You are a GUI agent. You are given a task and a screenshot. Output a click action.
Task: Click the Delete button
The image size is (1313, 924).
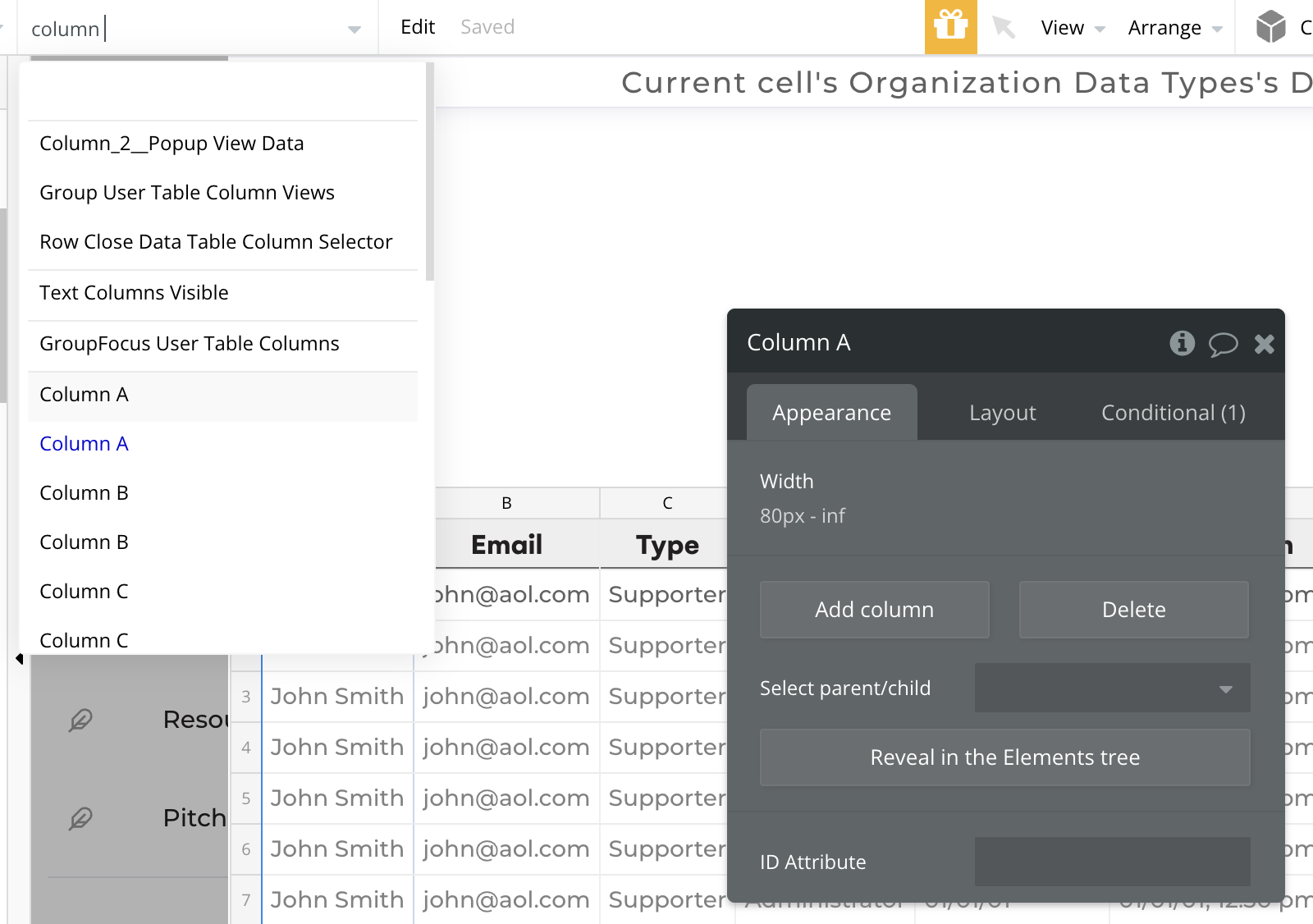point(1133,610)
